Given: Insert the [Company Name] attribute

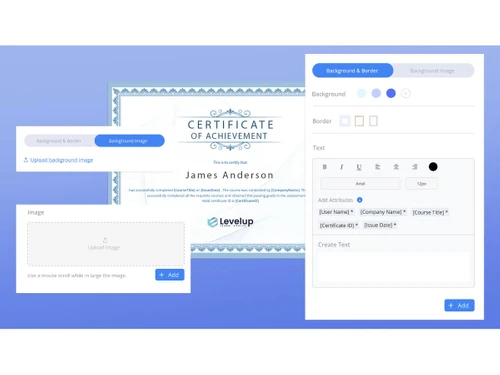Looking at the screenshot, I should (383, 212).
